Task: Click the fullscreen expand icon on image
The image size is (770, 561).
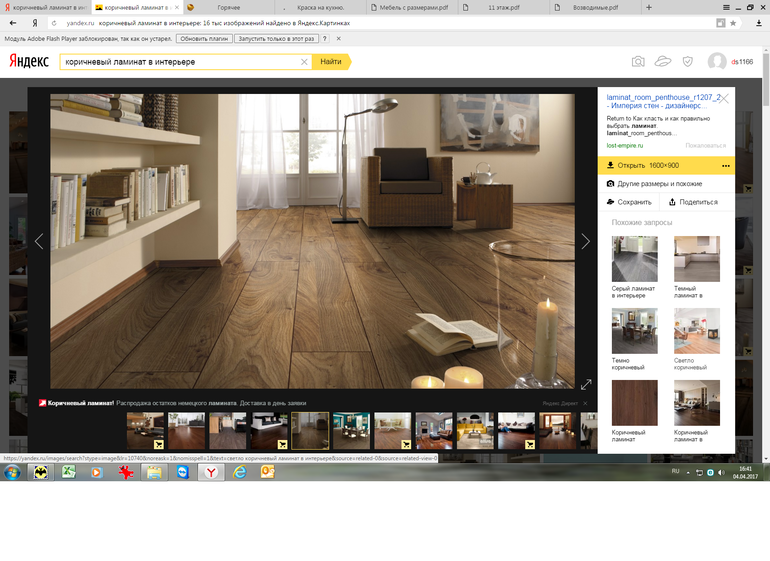Action: pyautogui.click(x=586, y=384)
